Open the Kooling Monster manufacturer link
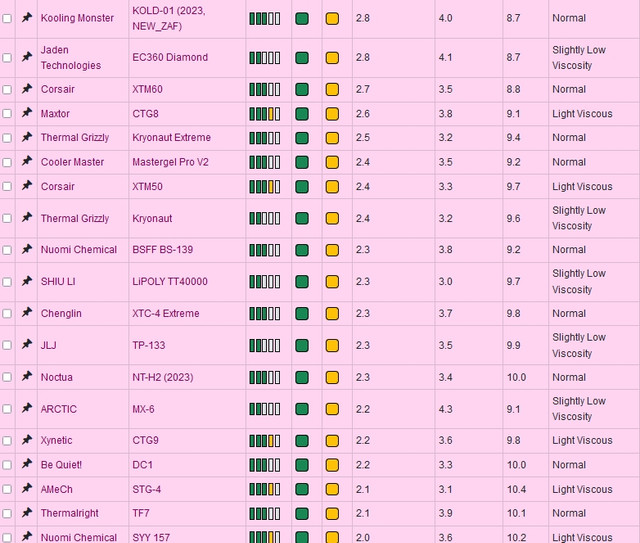This screenshot has width=640, height=543. coord(77,18)
